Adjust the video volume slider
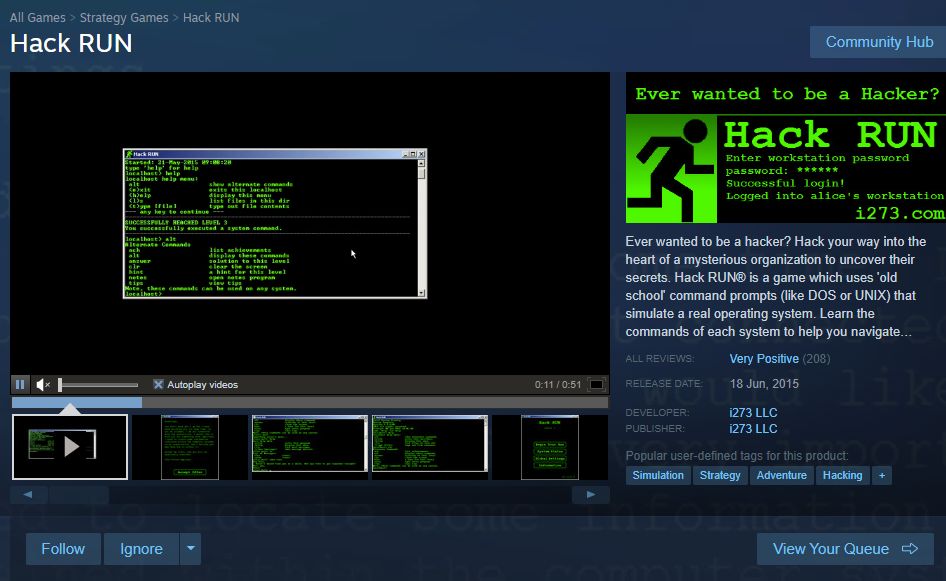946x581 pixels. click(x=98, y=384)
